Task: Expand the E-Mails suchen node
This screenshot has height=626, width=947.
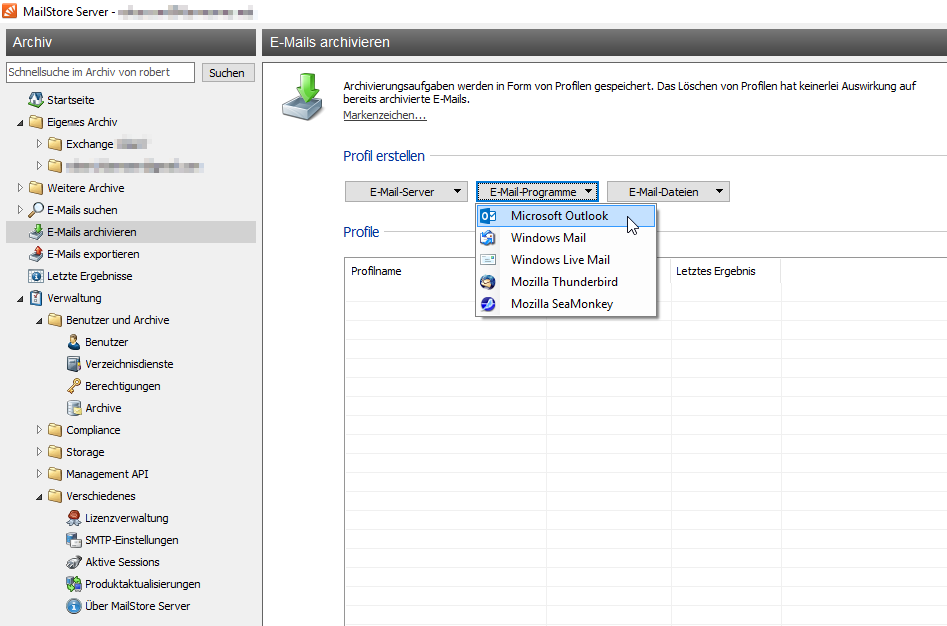Action: pos(20,209)
